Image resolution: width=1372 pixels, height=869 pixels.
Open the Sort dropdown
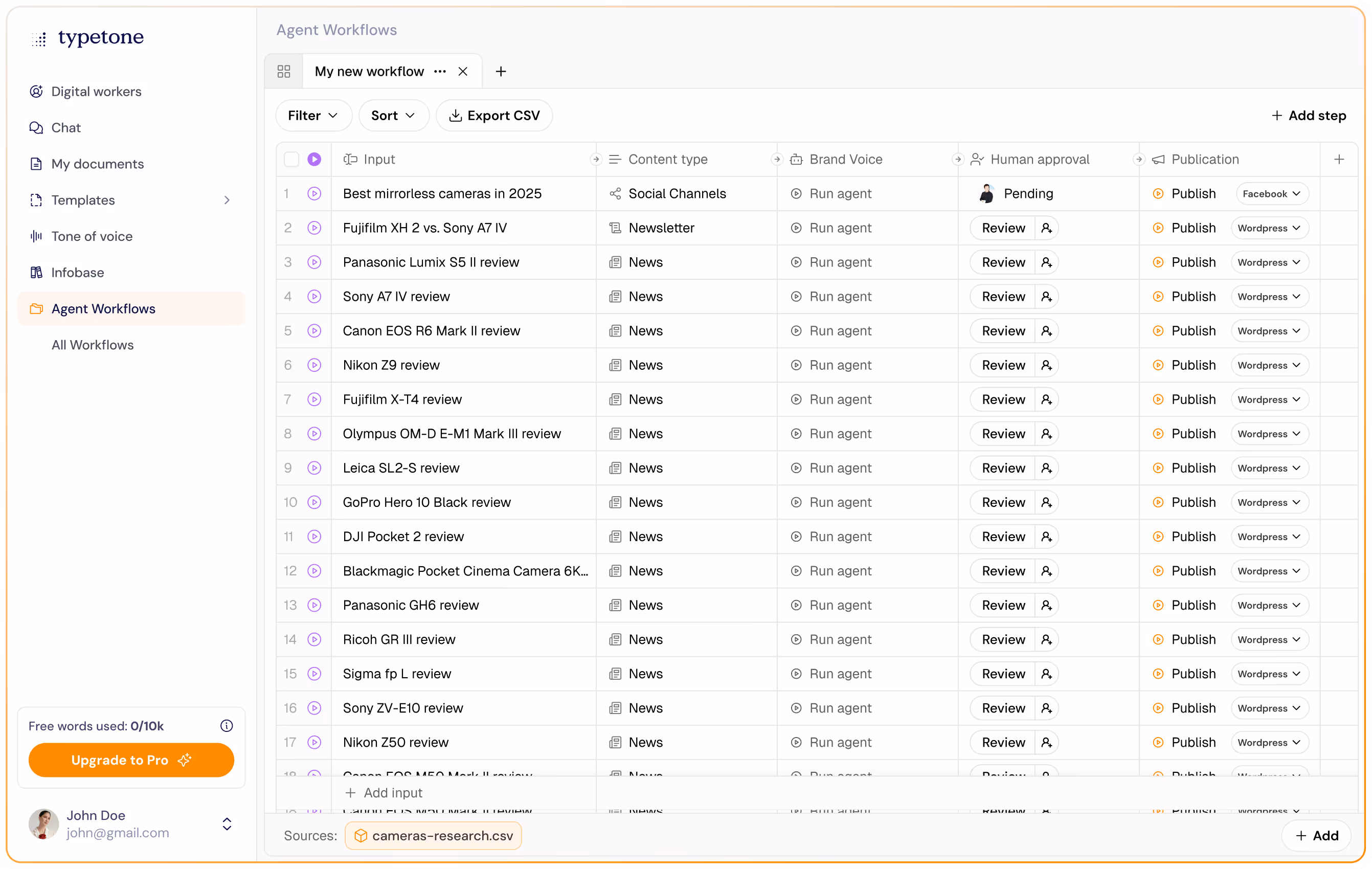(393, 115)
